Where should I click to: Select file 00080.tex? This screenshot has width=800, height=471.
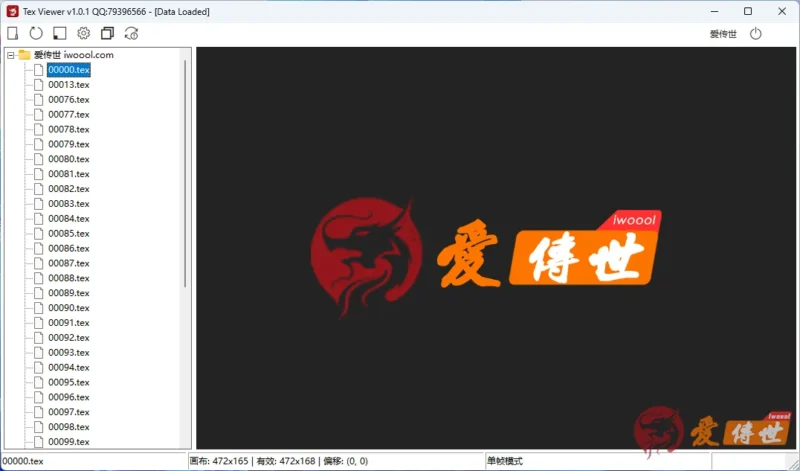[69, 159]
